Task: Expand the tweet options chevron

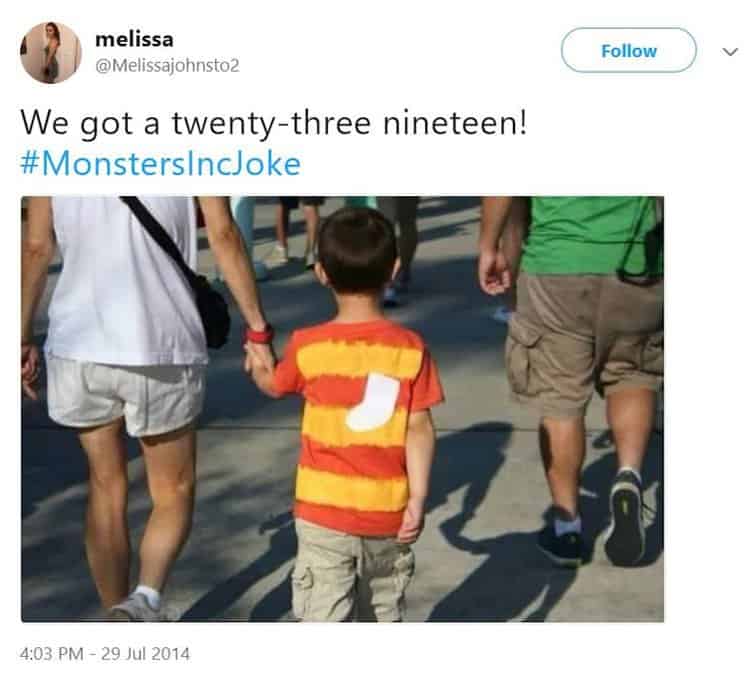Action: pos(730,51)
